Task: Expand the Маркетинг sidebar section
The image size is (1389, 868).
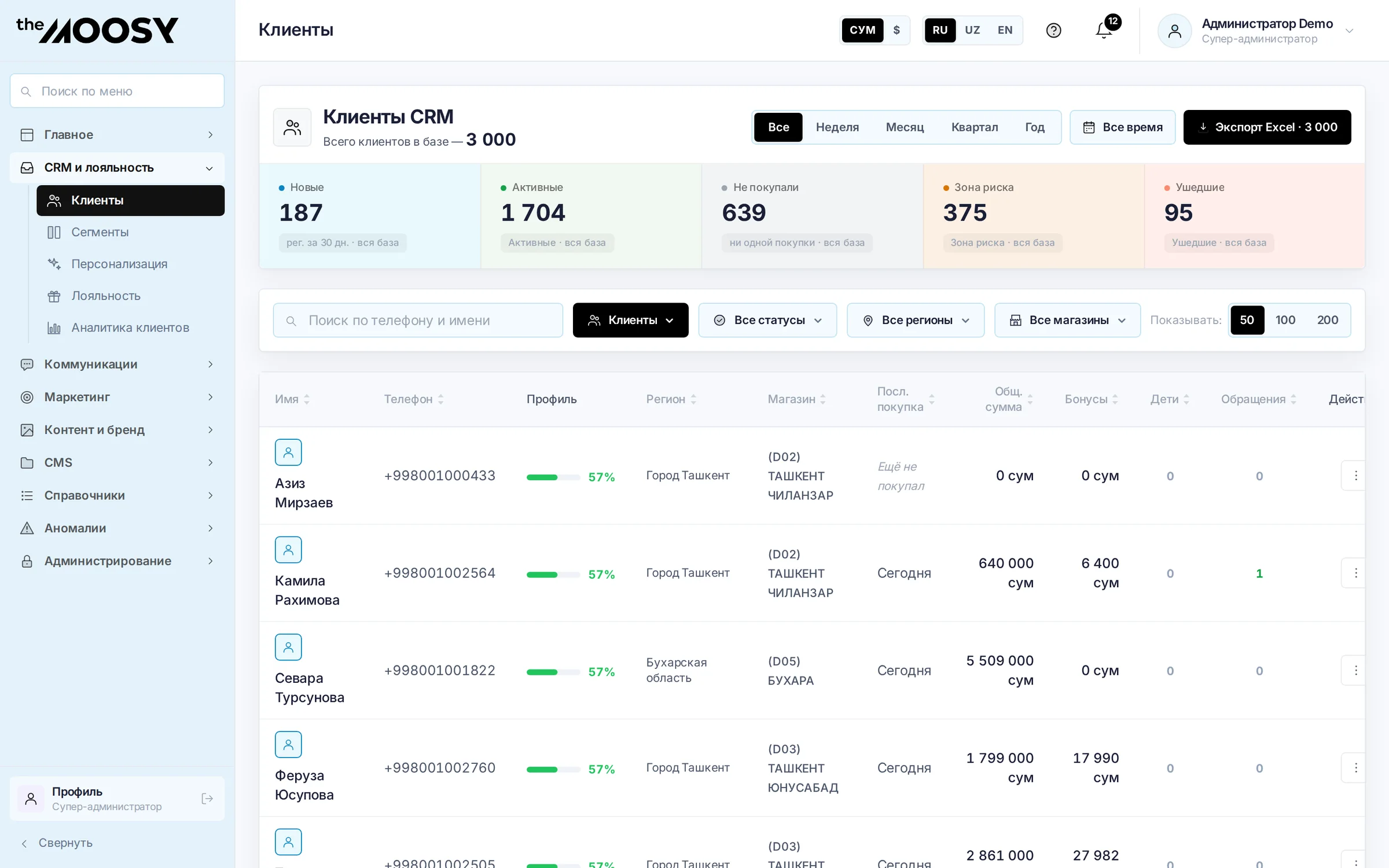Action: (x=117, y=397)
